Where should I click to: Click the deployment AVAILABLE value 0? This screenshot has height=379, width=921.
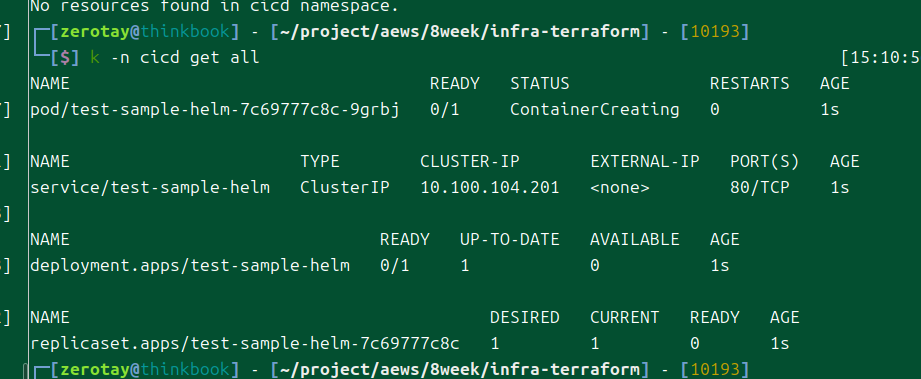(595, 266)
